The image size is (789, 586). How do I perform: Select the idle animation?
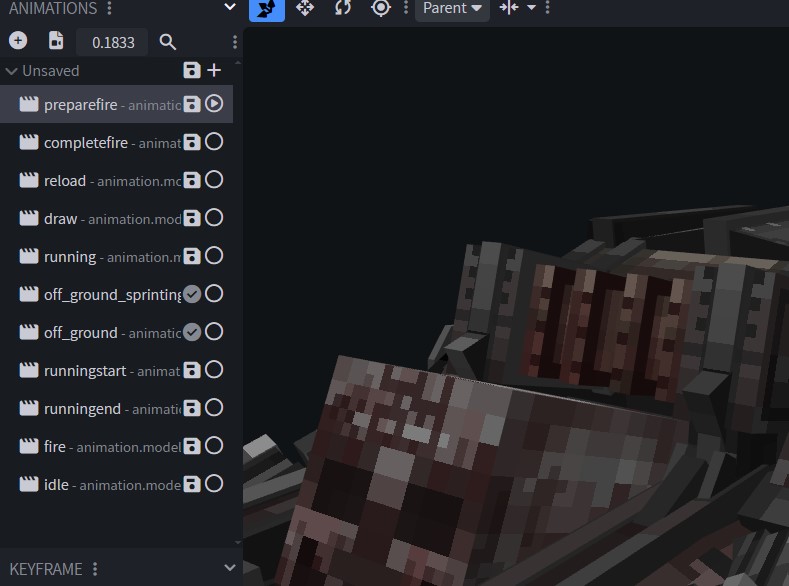116,484
